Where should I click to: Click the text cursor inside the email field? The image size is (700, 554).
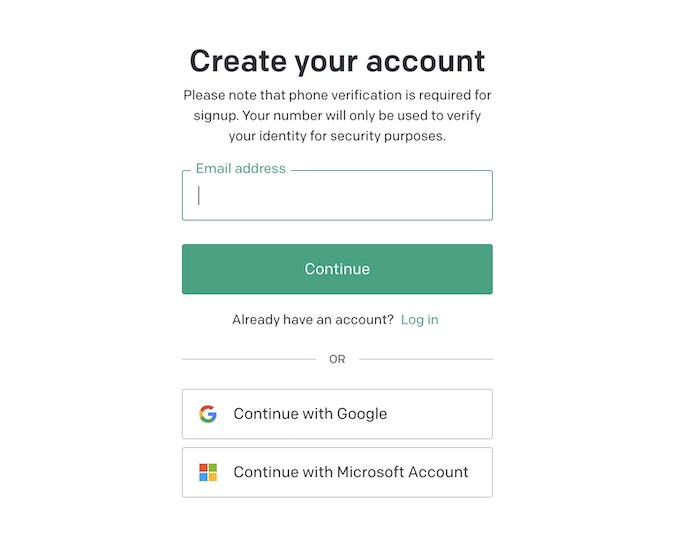pyautogui.click(x=199, y=196)
